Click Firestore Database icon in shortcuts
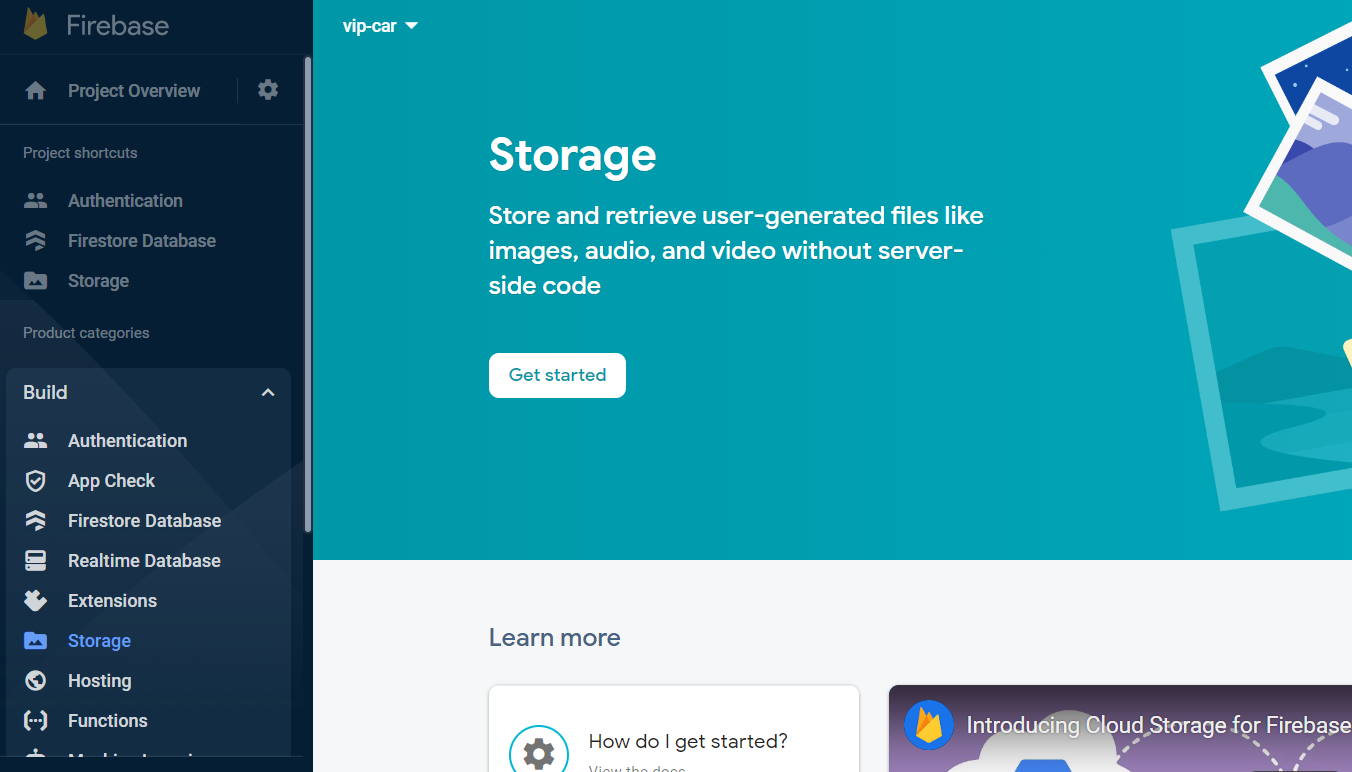The width and height of the screenshot is (1352, 772). coord(36,241)
